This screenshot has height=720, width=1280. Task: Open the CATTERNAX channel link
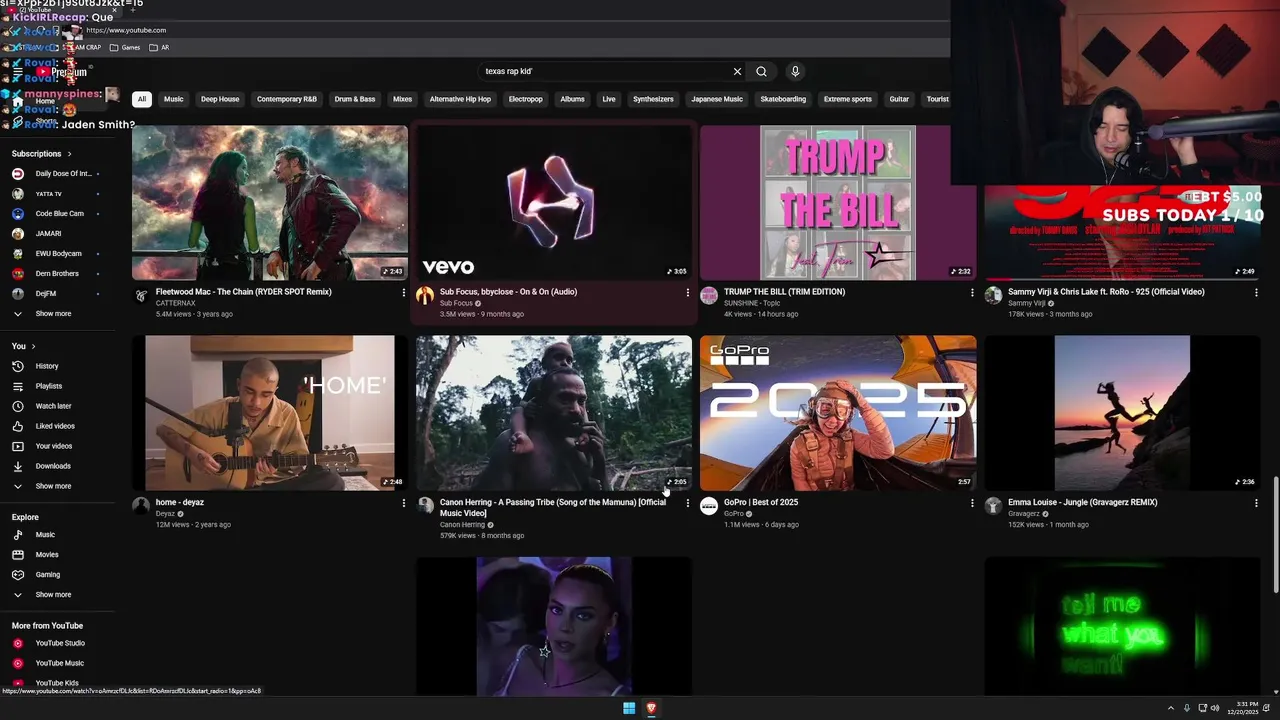pos(176,303)
